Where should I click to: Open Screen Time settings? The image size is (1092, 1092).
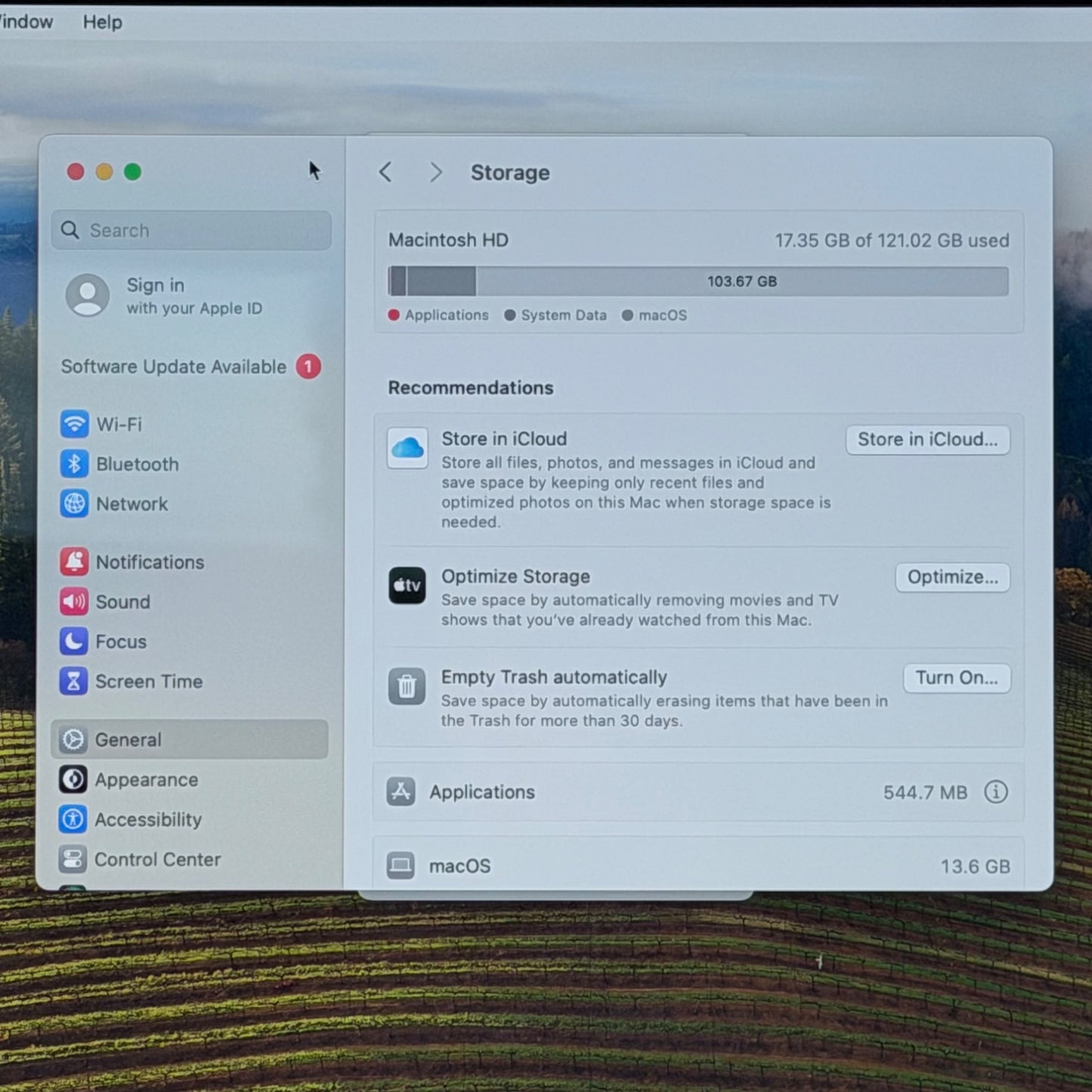click(148, 682)
